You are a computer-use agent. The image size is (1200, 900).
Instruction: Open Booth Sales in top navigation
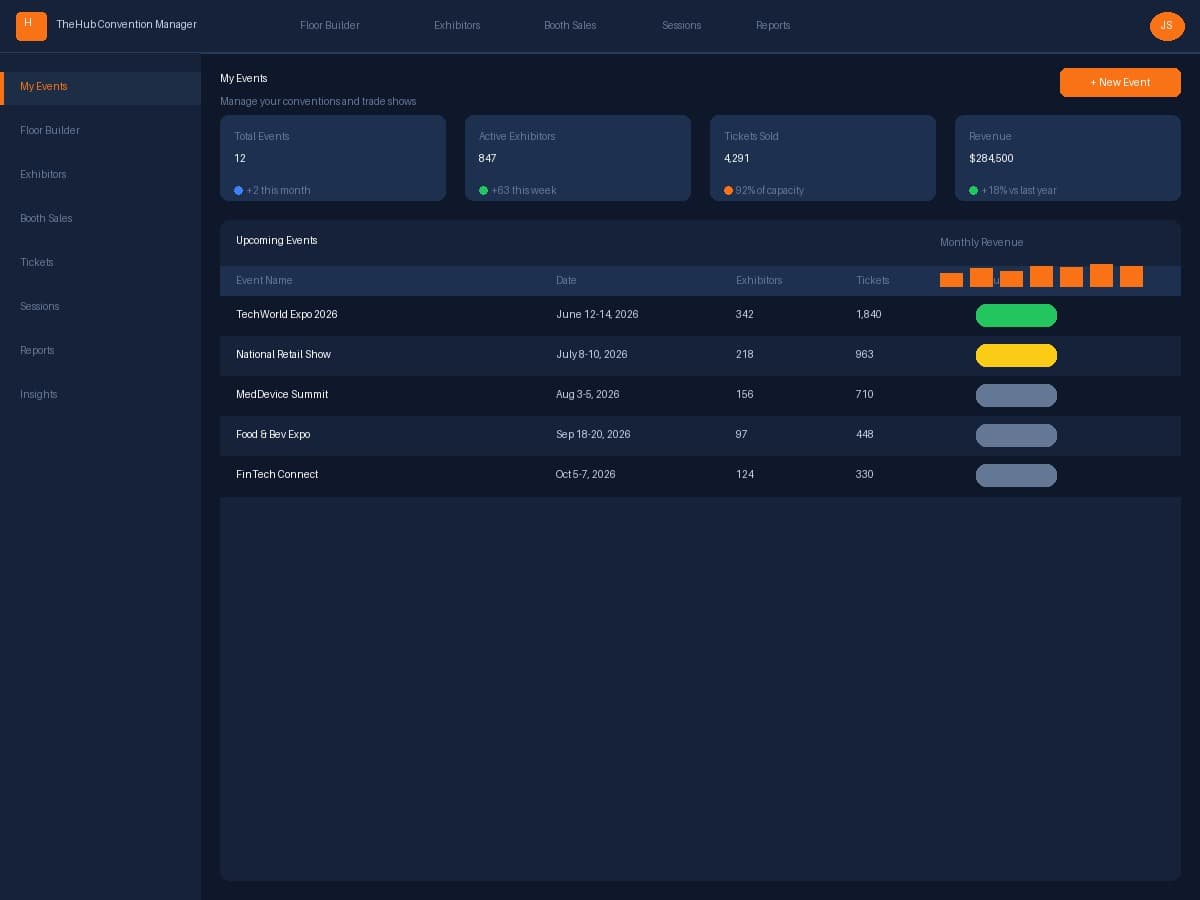click(x=570, y=25)
